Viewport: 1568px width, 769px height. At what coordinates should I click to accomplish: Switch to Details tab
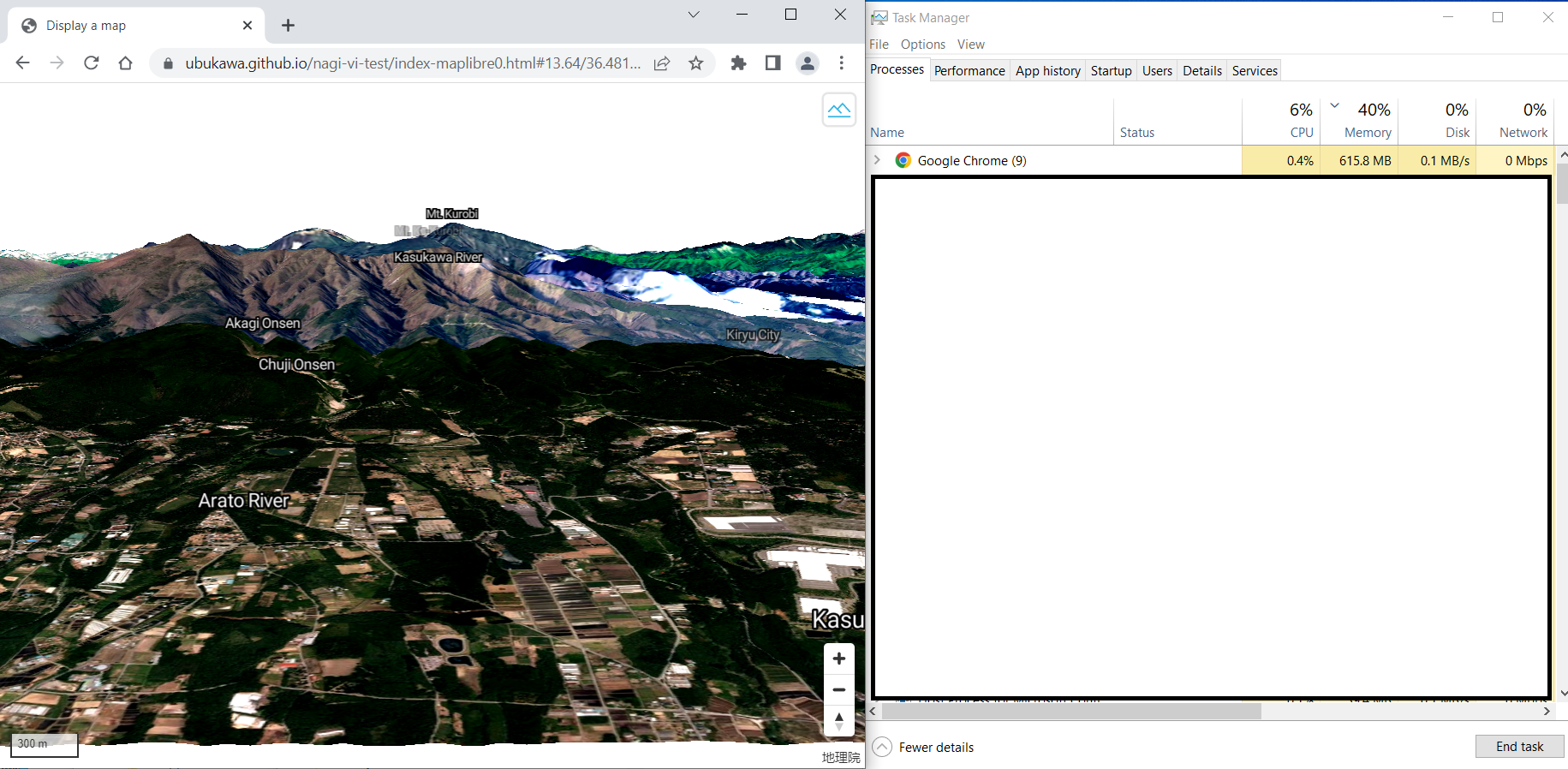[1202, 70]
